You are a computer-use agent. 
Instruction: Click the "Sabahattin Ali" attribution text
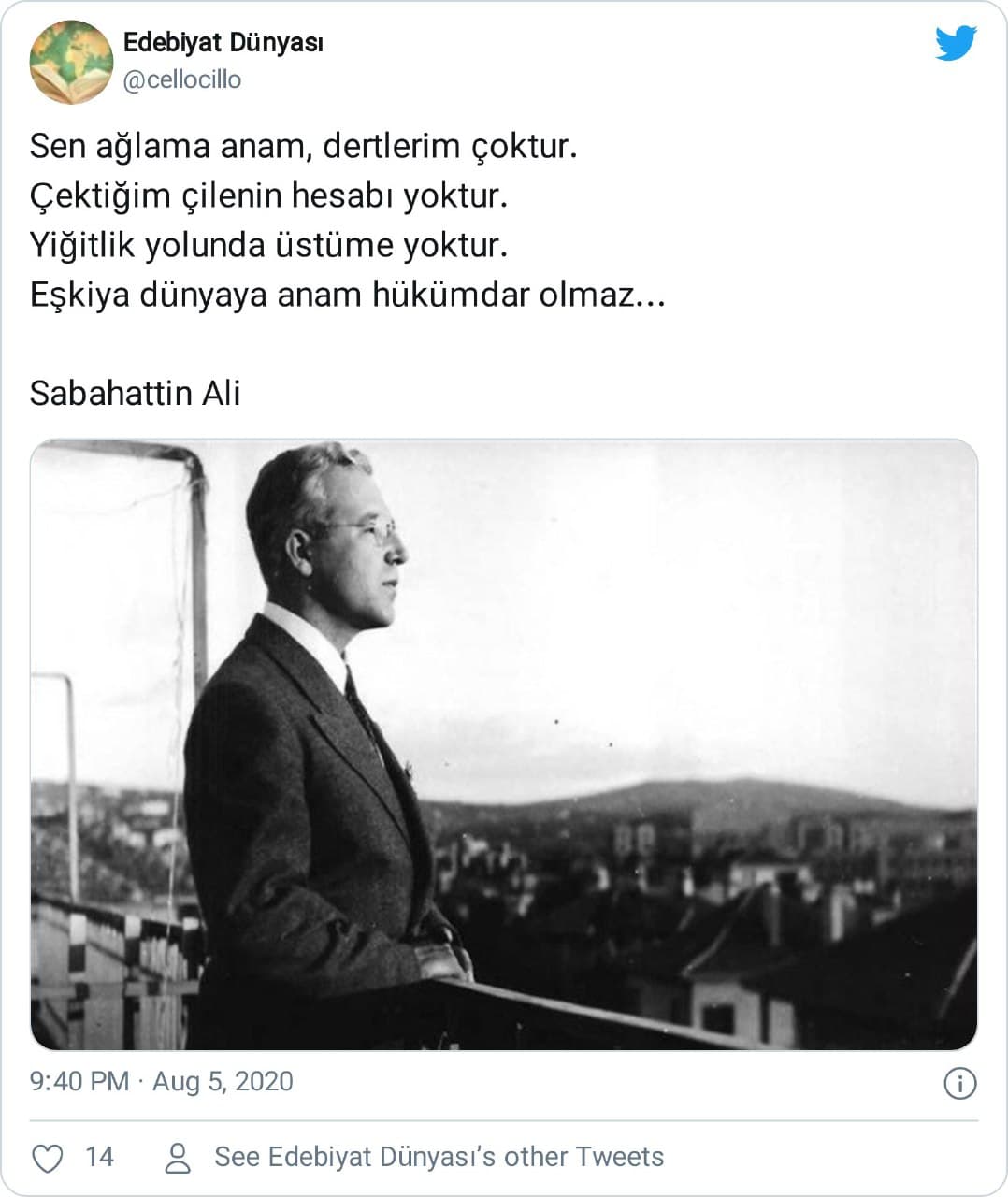pyautogui.click(x=136, y=393)
